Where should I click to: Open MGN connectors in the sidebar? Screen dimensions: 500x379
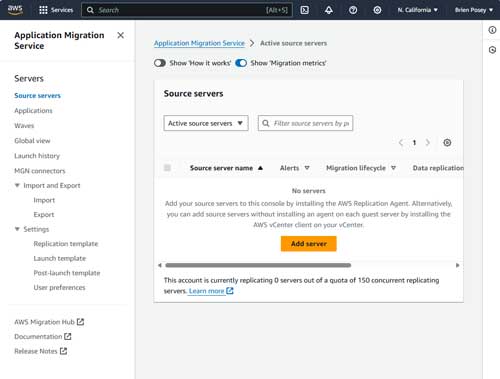click(40, 171)
